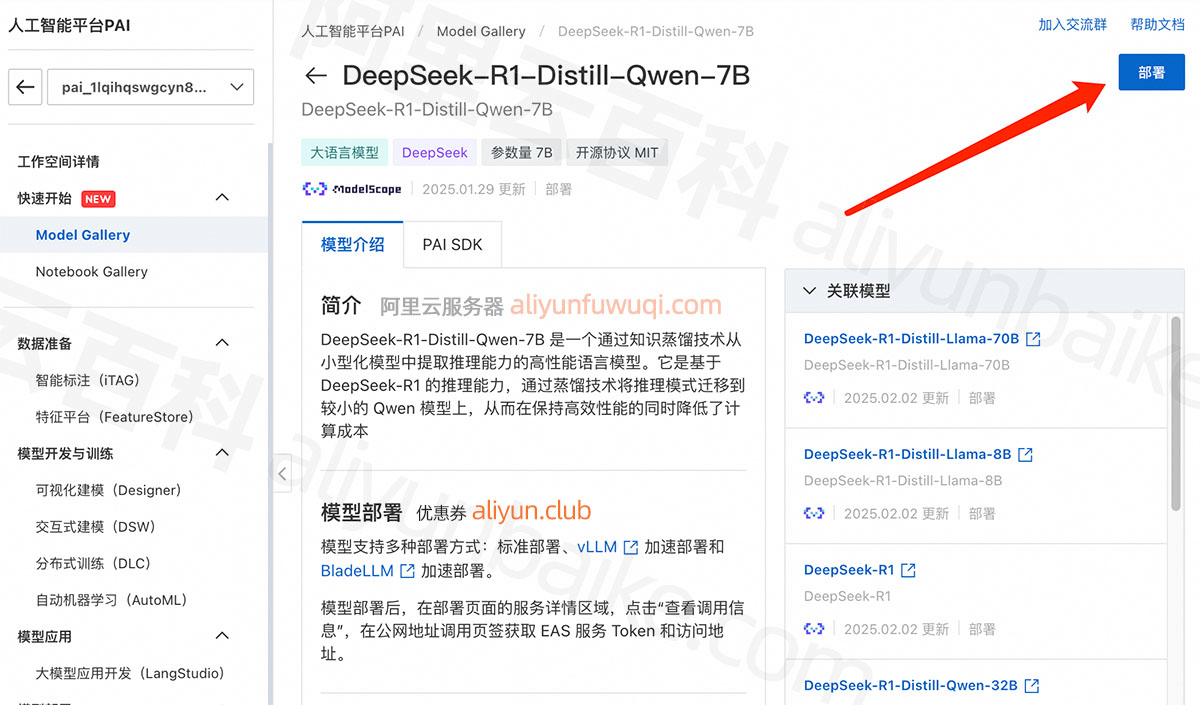Open external link icon for DeepSeek-R1-Distill-Llama-70B
This screenshot has width=1200, height=705.
coord(1033,339)
